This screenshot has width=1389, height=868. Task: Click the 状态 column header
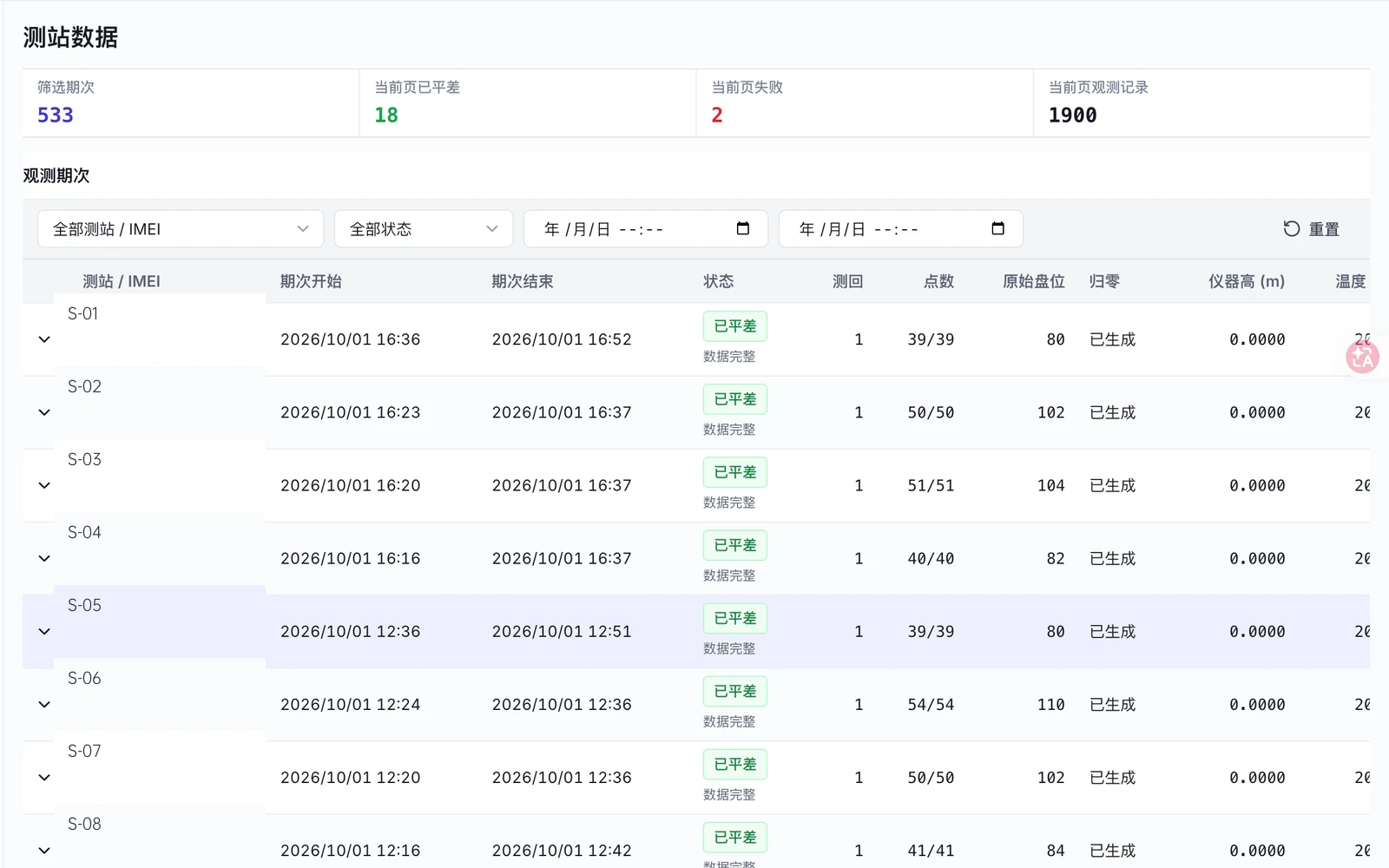[719, 281]
